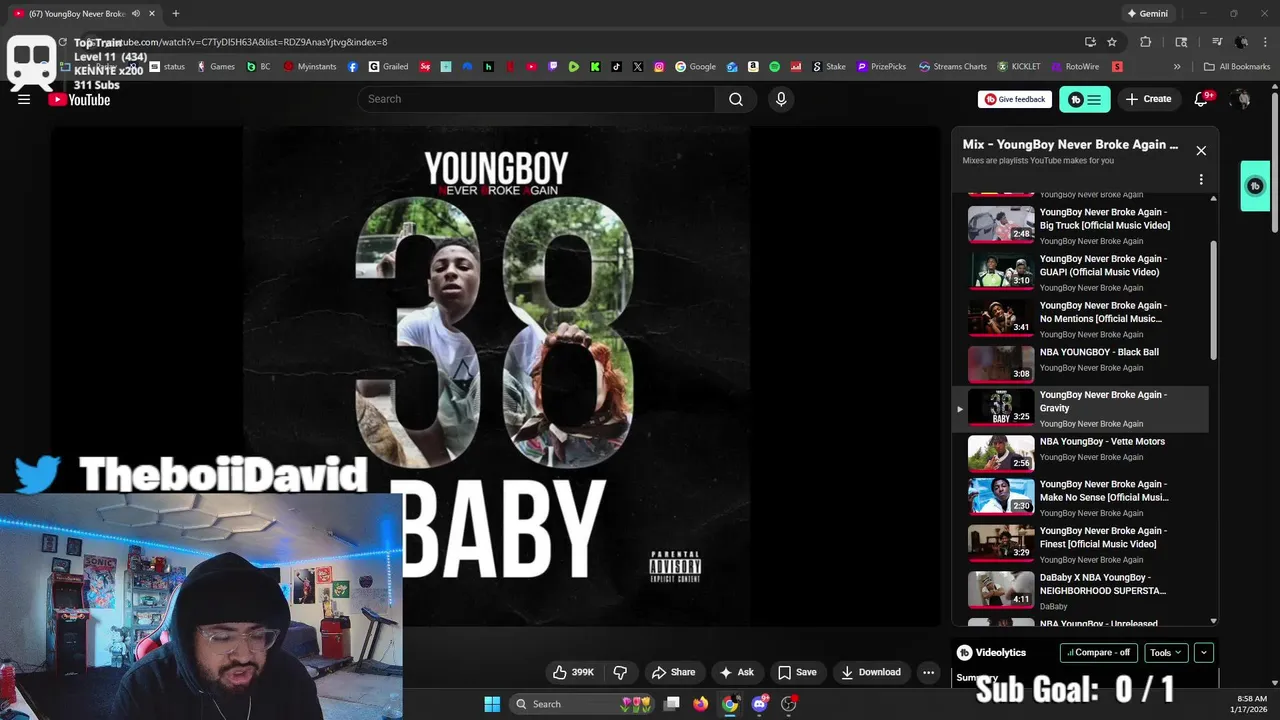
Task: Switch to Chrome on the taskbar
Action: (x=730, y=704)
